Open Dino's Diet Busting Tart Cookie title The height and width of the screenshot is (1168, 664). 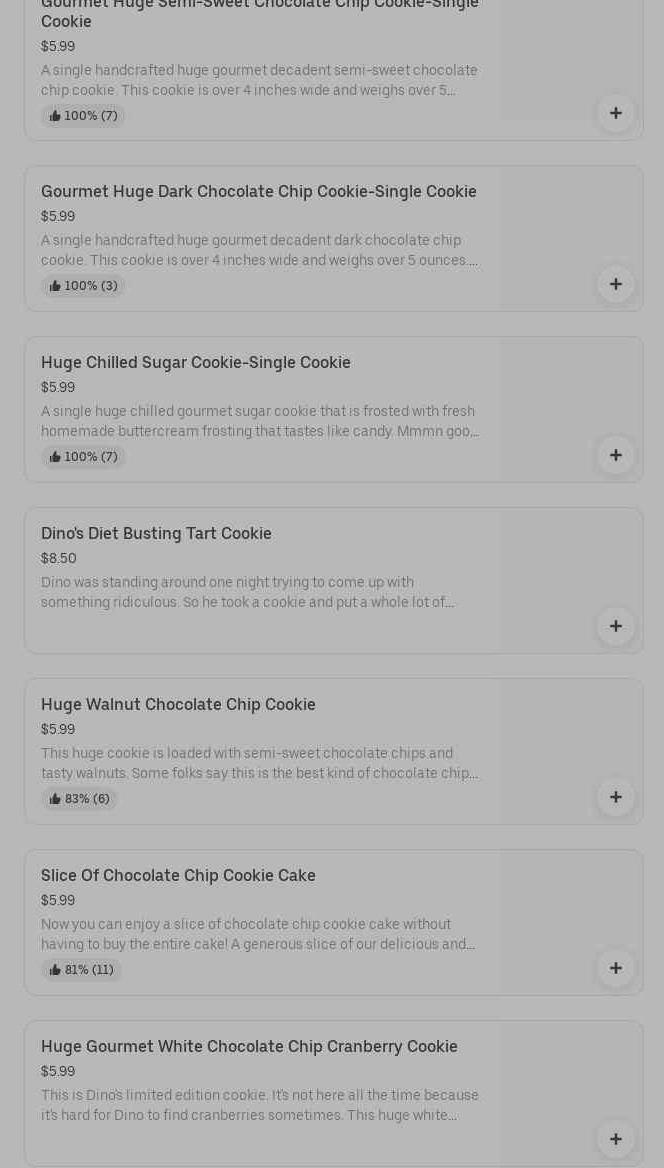tap(156, 533)
